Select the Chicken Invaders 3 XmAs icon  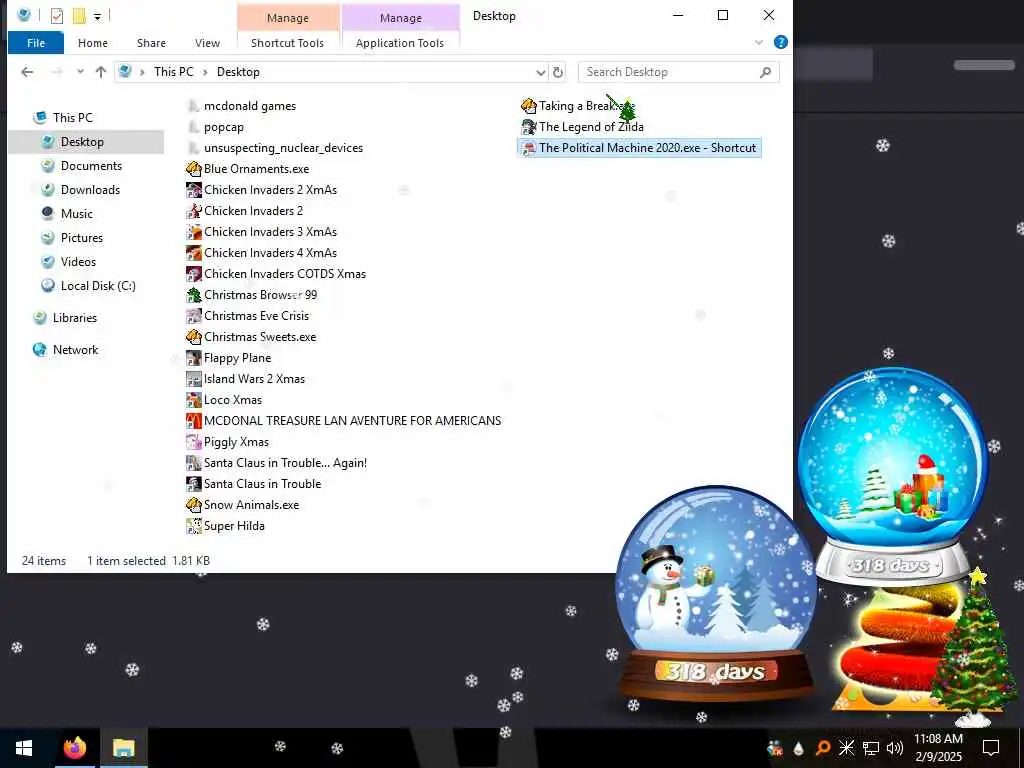(x=193, y=232)
